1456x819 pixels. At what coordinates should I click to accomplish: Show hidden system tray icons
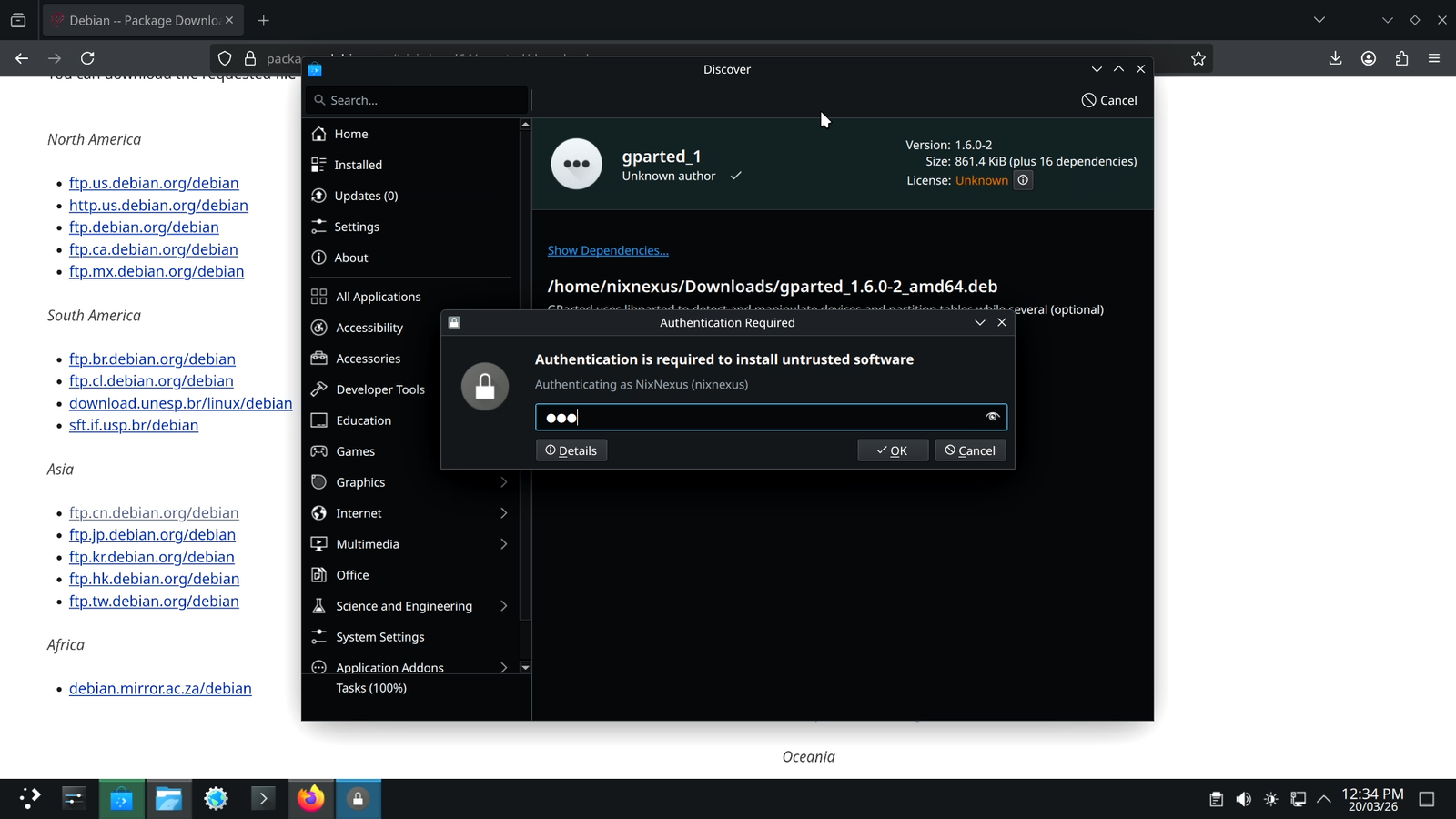click(x=1324, y=799)
